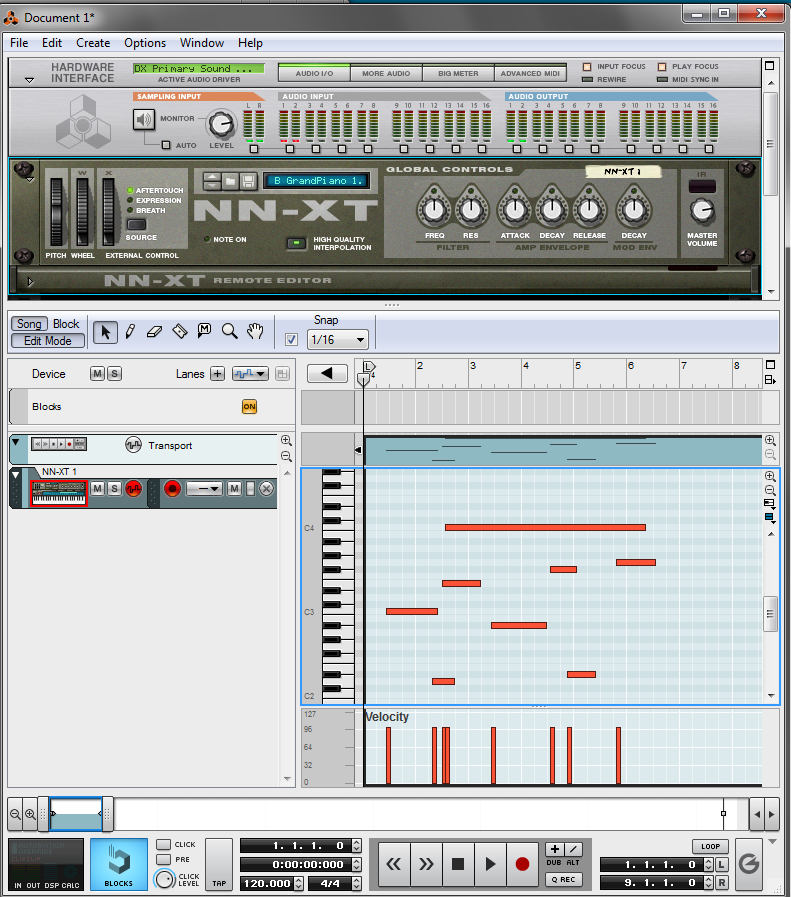Click the go-to-left-locator arrow button
Screen dimensions: 791x897
(327, 374)
